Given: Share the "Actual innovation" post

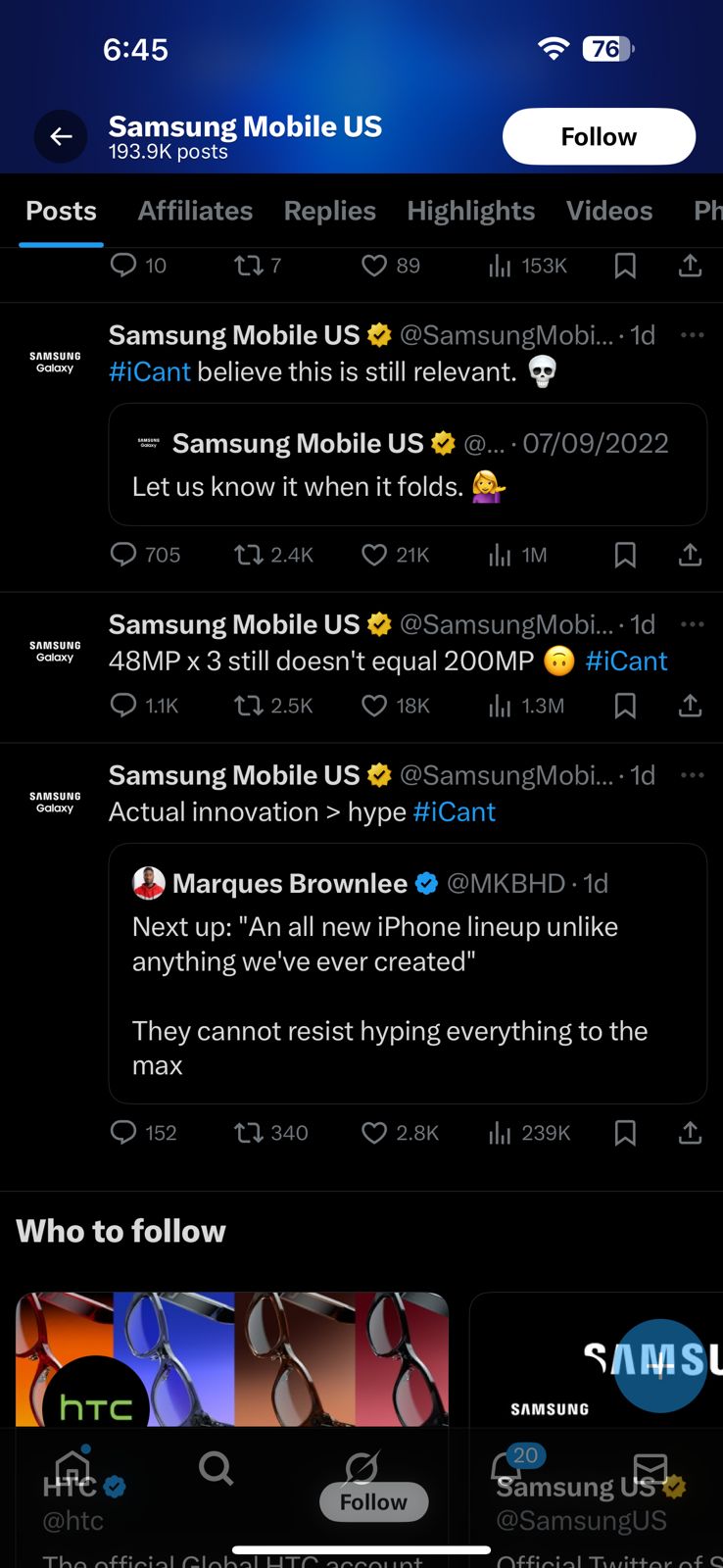Looking at the screenshot, I should coord(690,1133).
